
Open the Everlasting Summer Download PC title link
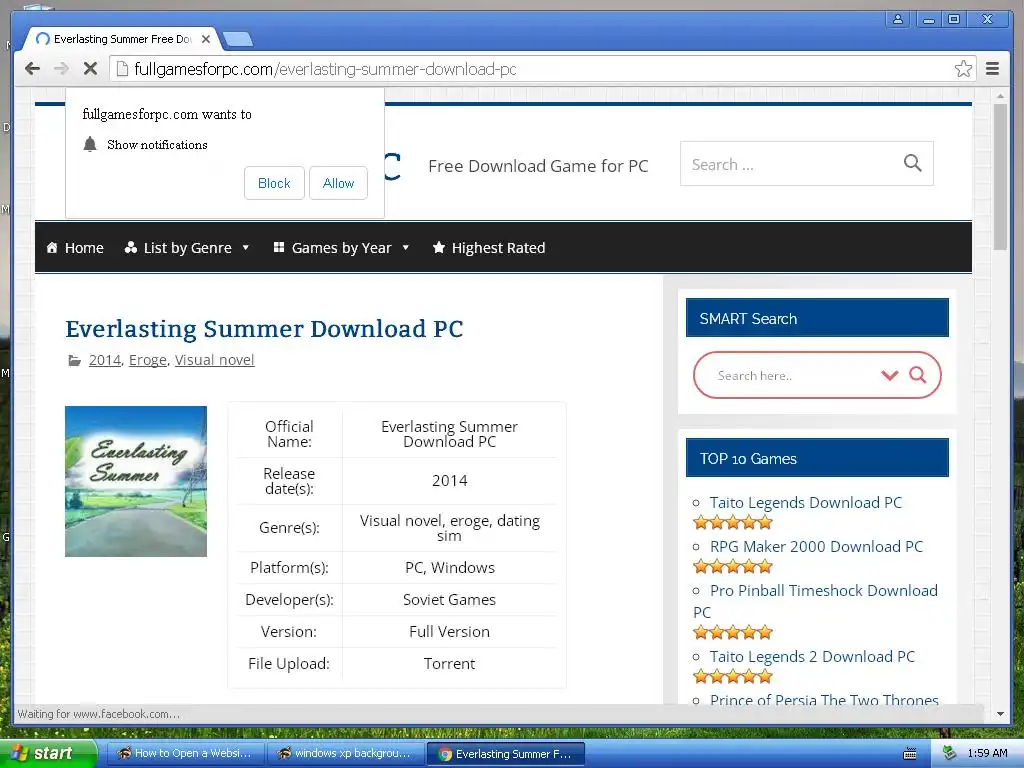(264, 328)
